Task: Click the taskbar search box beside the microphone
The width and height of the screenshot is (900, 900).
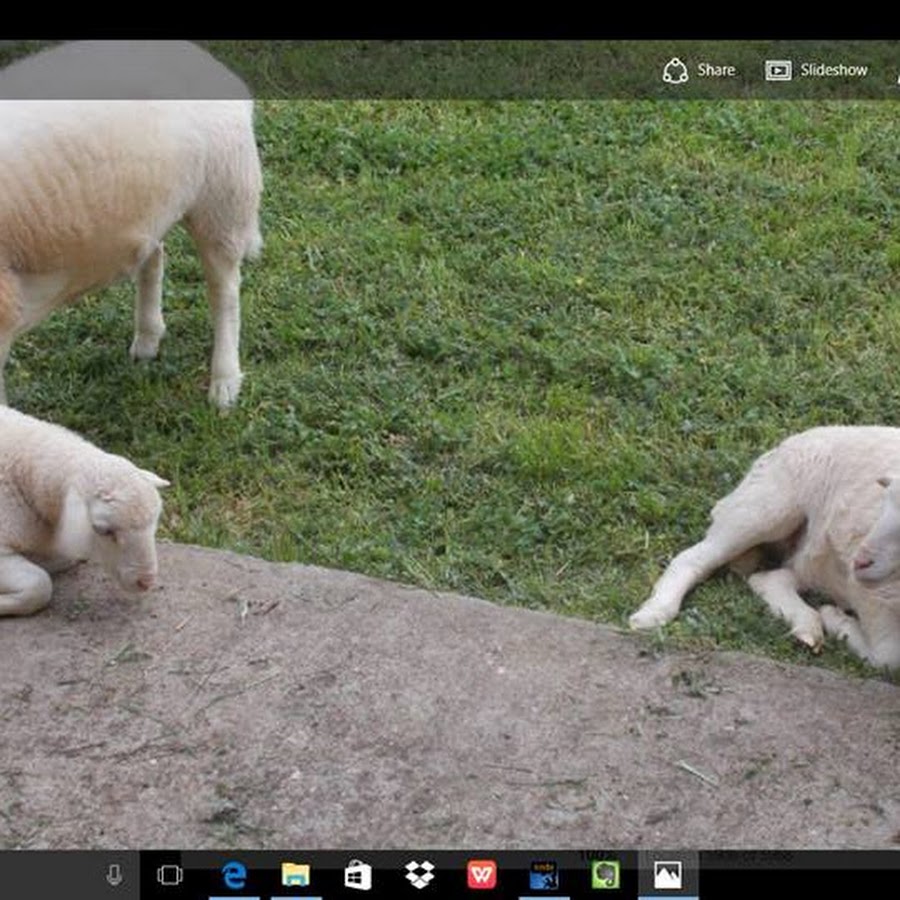Action: [x=50, y=875]
